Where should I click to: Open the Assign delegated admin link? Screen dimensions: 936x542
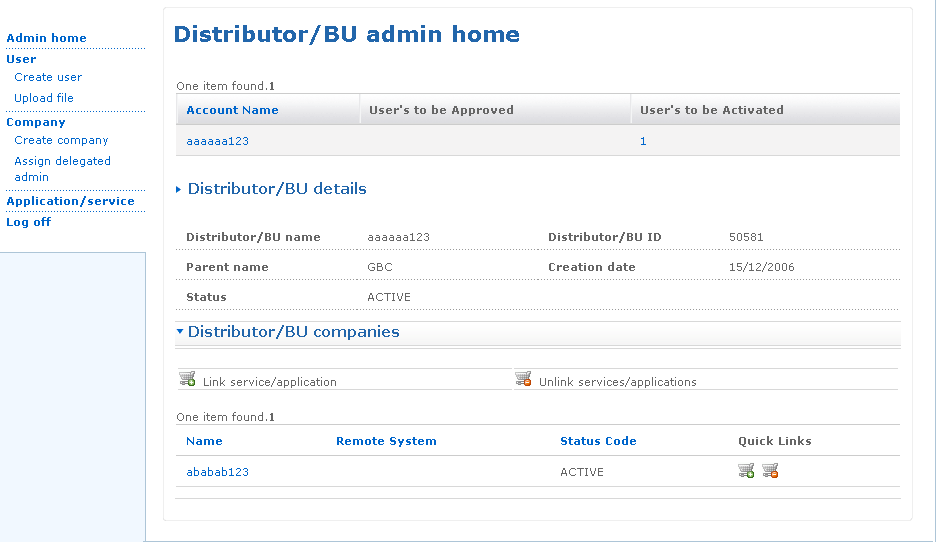click(63, 169)
